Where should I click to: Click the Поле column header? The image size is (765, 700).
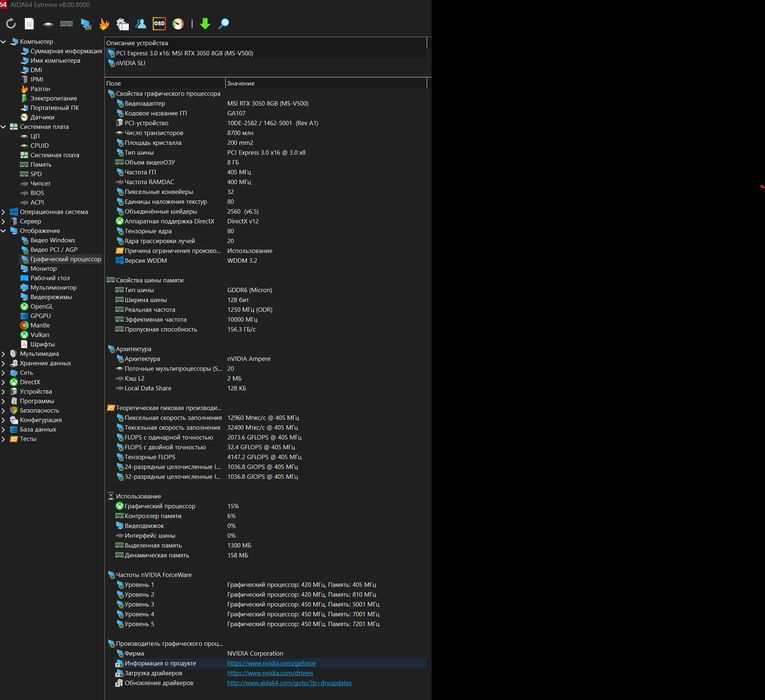click(x=165, y=83)
